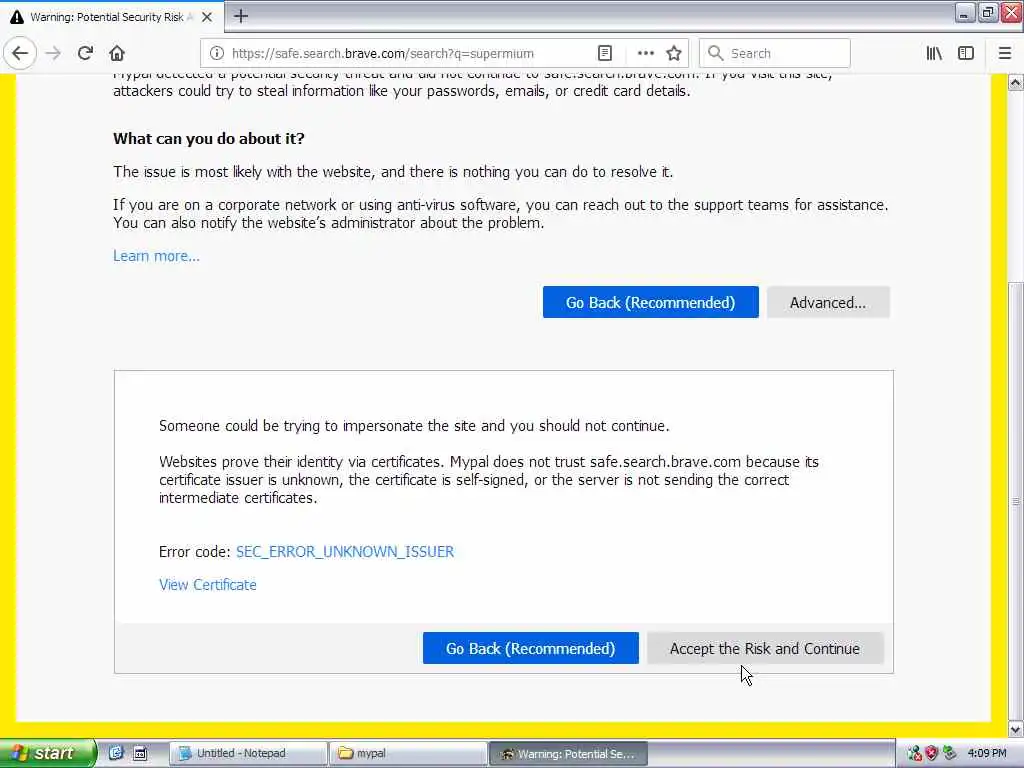Show sidebars icon in toolbar

(x=966, y=53)
